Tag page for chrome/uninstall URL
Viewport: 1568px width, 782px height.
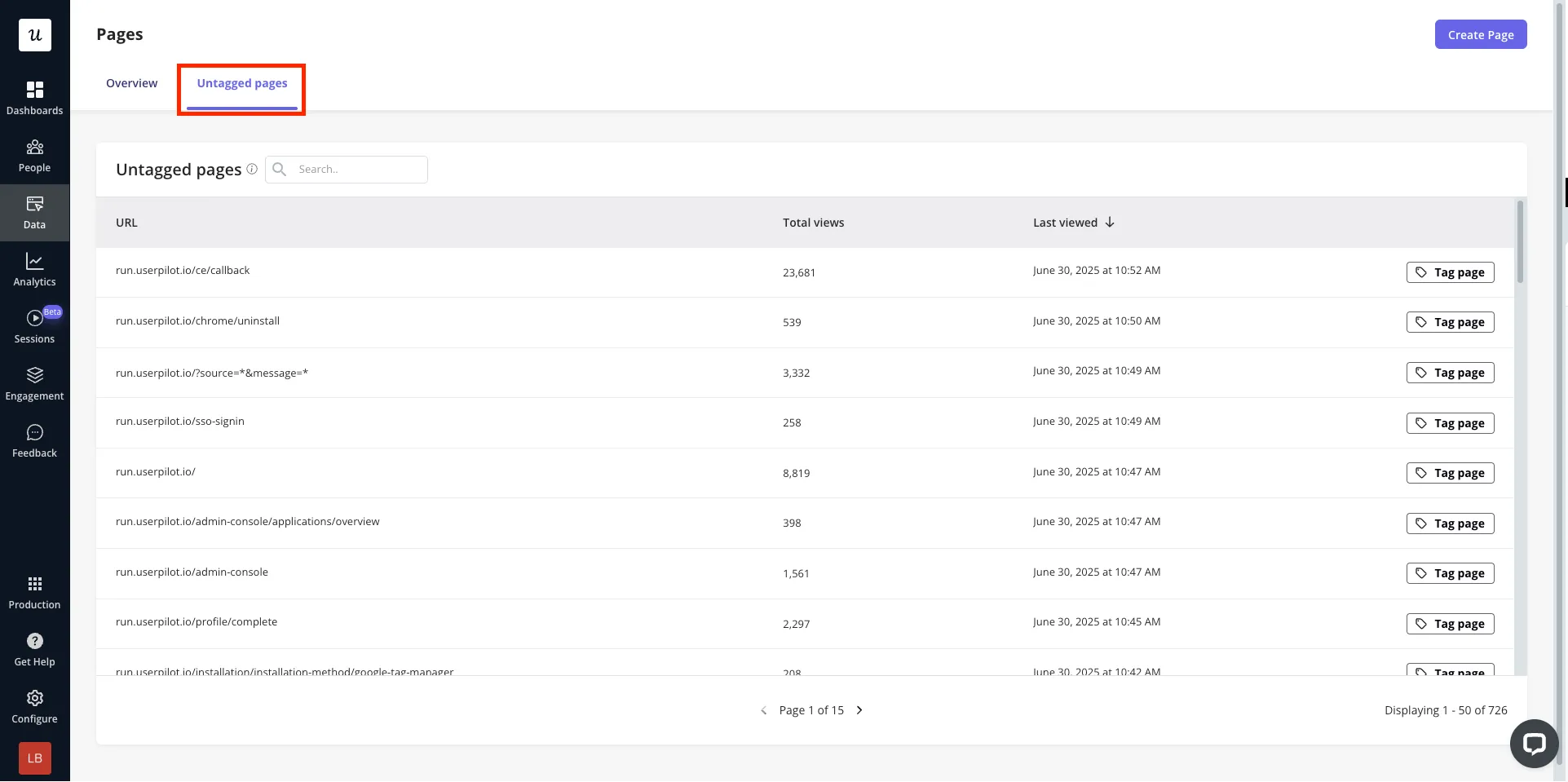point(1450,322)
